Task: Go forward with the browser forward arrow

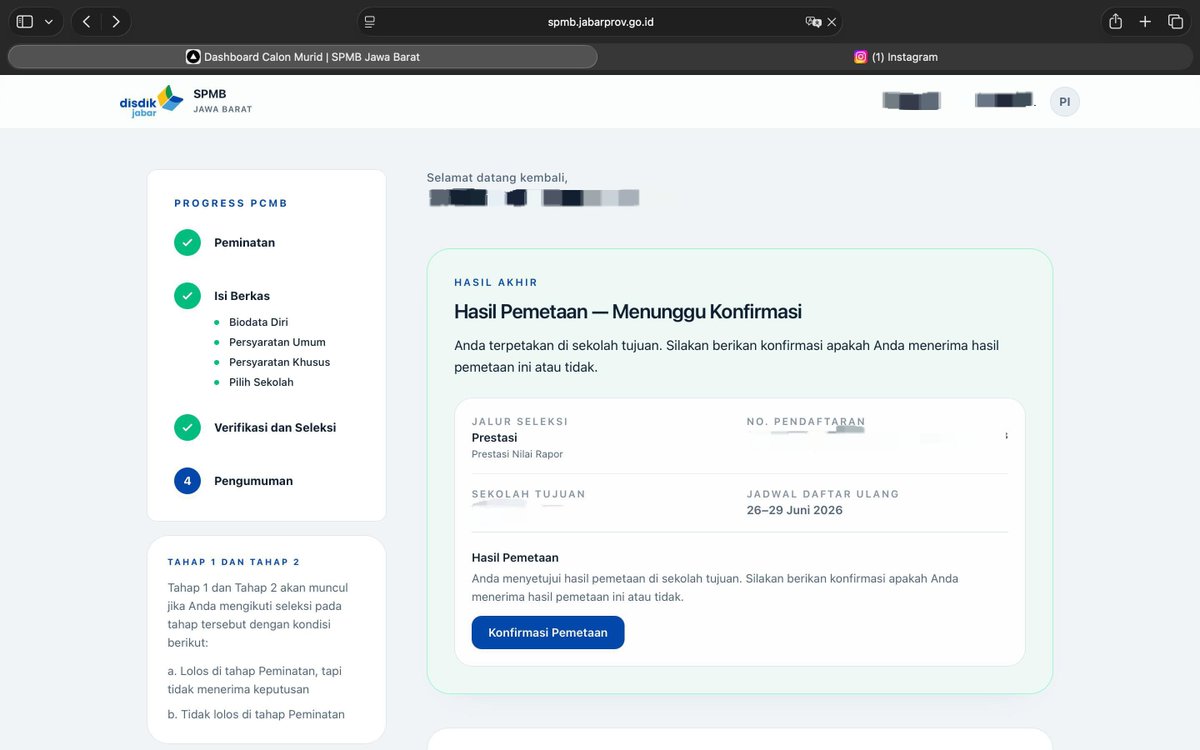Action: 116,21
